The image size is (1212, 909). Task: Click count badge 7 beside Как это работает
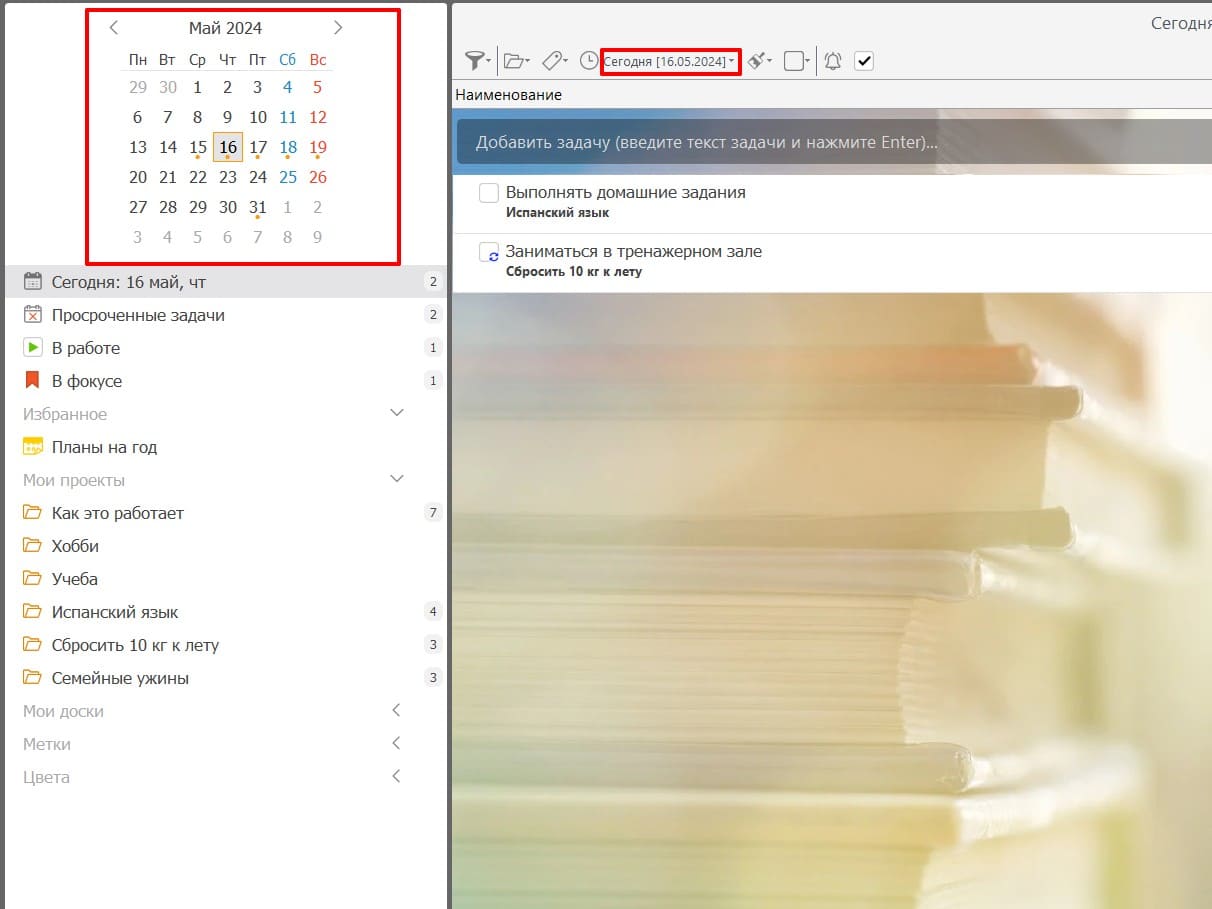coord(433,513)
